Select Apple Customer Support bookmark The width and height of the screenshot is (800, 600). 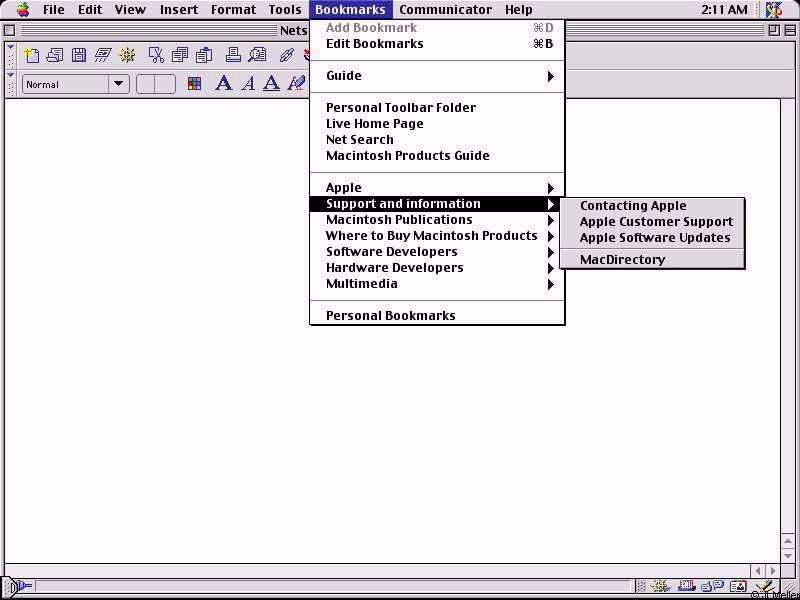(652, 222)
